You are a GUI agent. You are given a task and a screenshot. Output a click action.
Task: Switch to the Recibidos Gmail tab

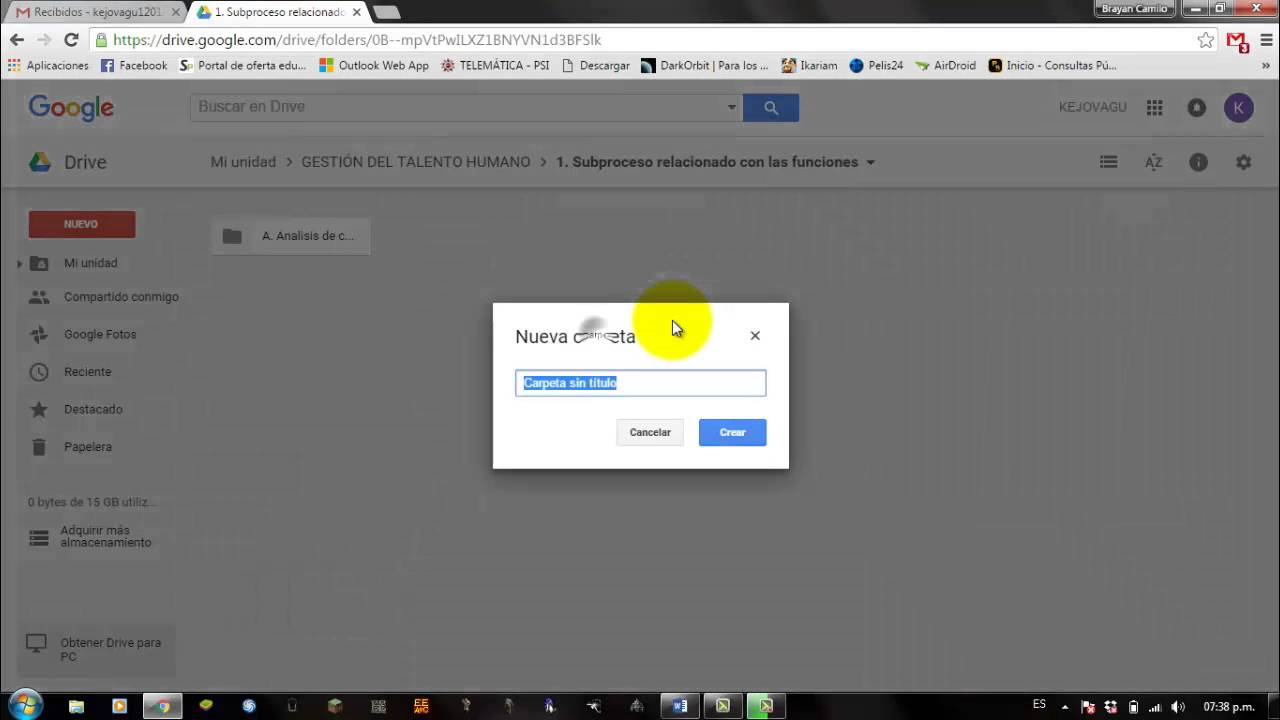[x=97, y=12]
